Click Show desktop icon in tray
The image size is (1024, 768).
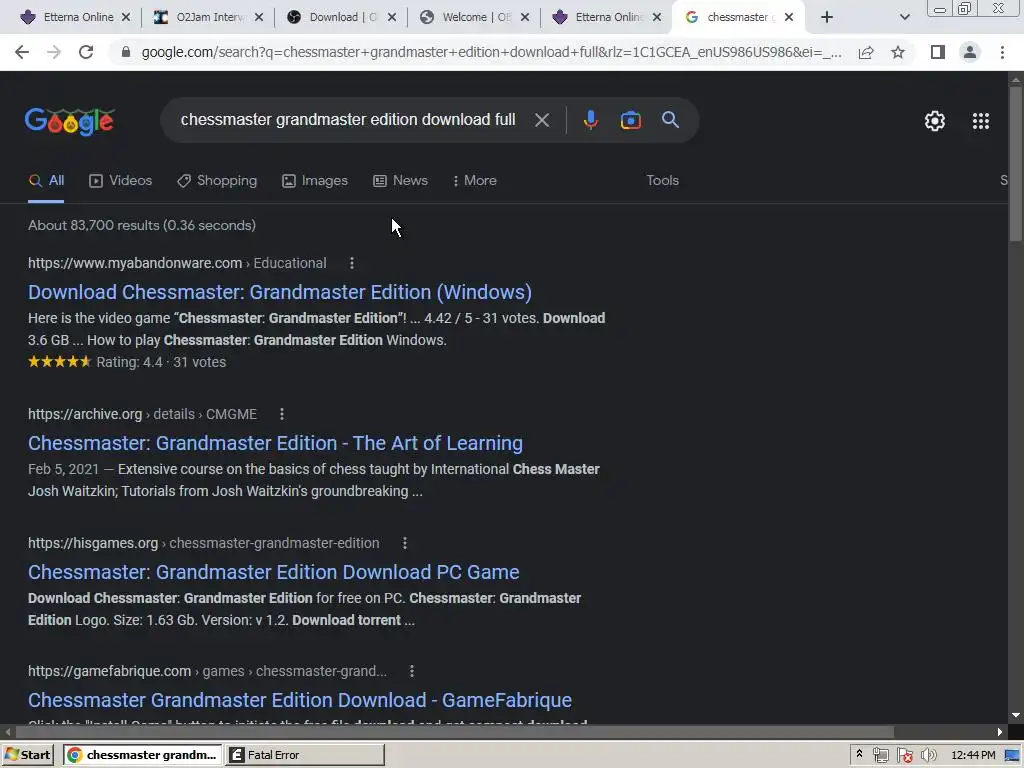[x=1012, y=755]
